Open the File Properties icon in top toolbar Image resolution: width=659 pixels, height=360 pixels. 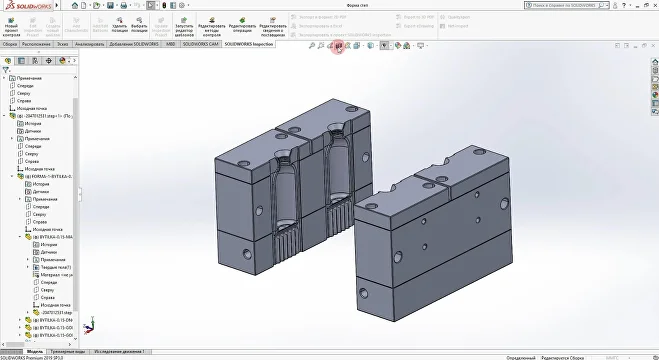(173, 5)
